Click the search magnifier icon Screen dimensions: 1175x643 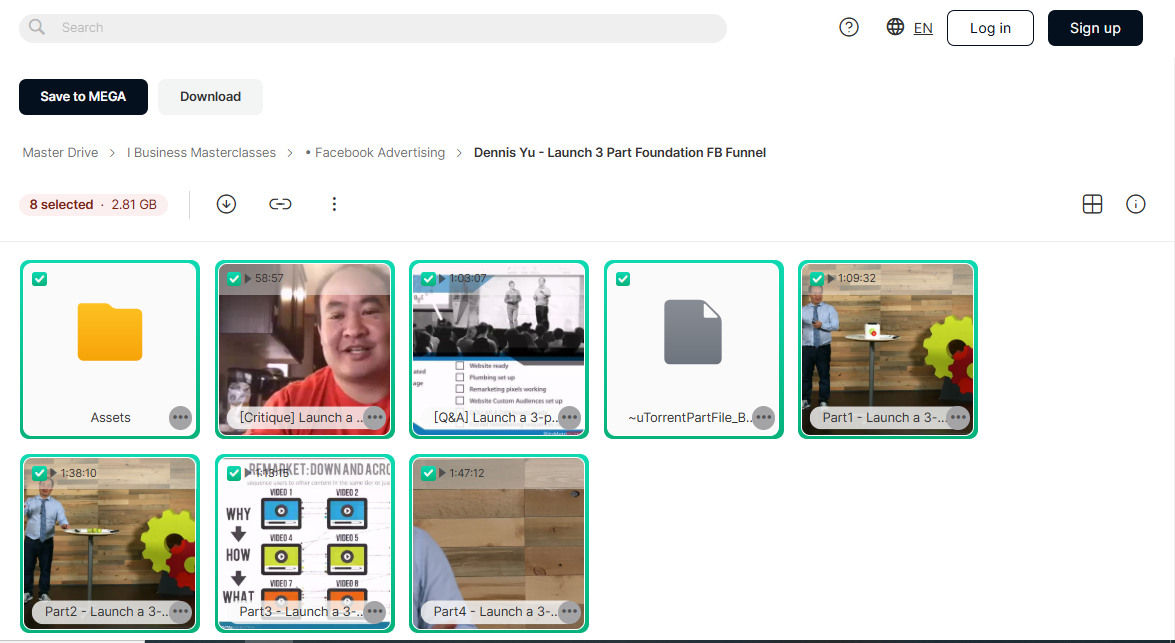click(x=37, y=28)
